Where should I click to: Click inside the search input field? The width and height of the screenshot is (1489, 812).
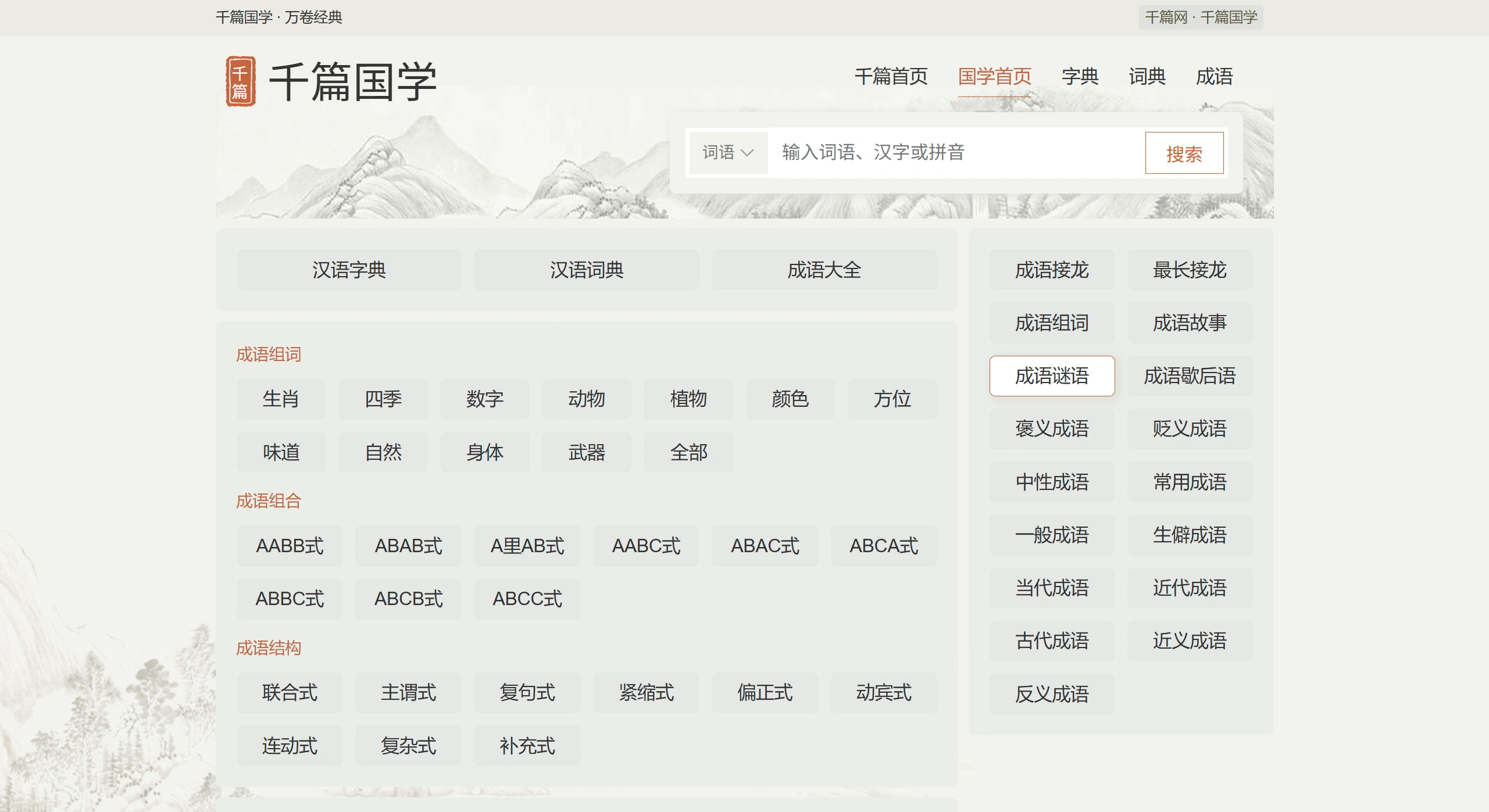click(x=930, y=152)
